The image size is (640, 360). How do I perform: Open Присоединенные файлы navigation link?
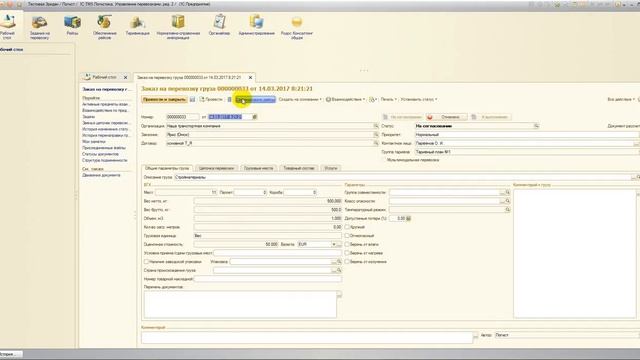[x=104, y=148]
